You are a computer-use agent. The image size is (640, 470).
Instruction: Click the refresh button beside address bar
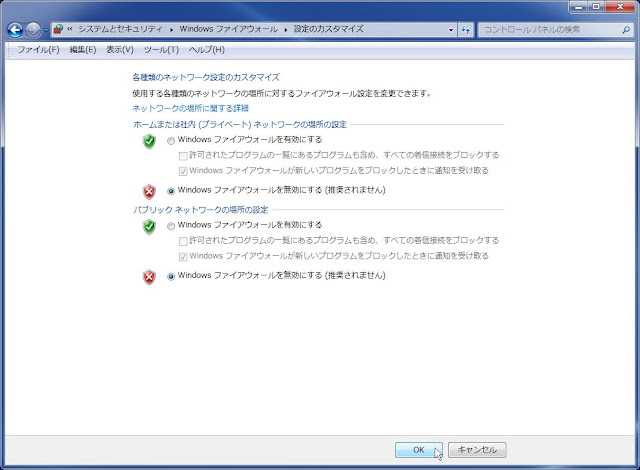466,30
